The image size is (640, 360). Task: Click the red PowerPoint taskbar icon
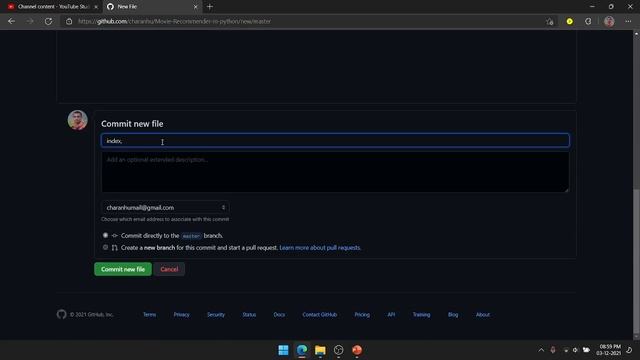[357, 350]
